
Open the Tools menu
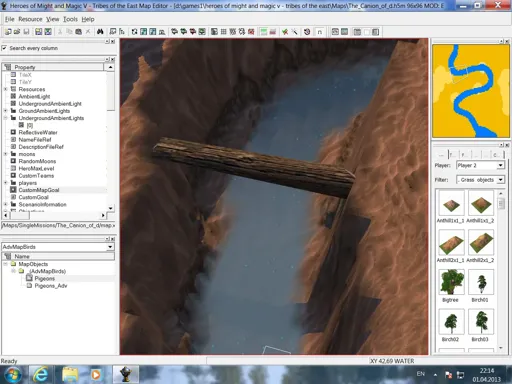coord(70,19)
